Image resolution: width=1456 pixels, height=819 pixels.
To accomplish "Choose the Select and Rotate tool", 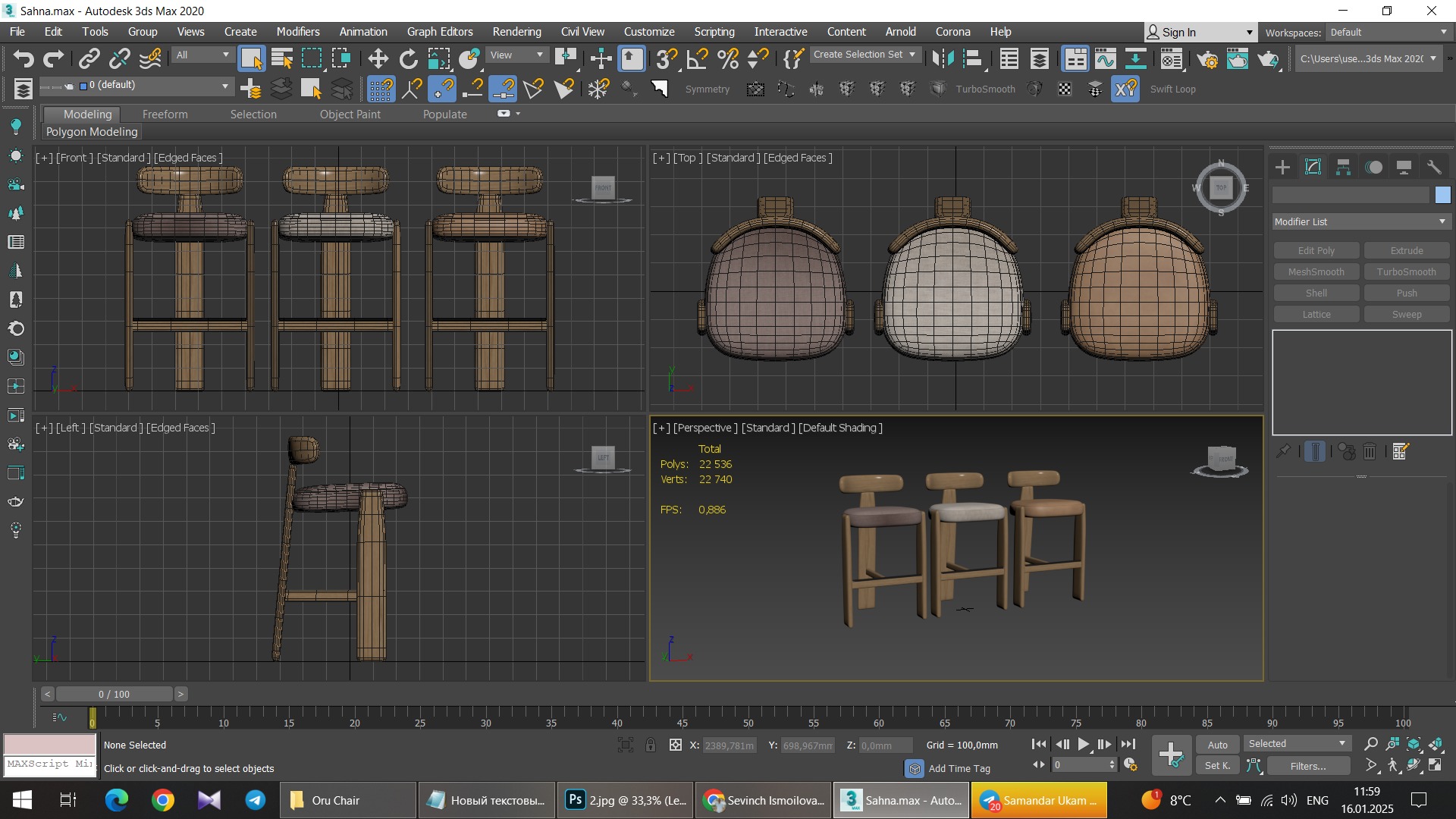I will (408, 58).
